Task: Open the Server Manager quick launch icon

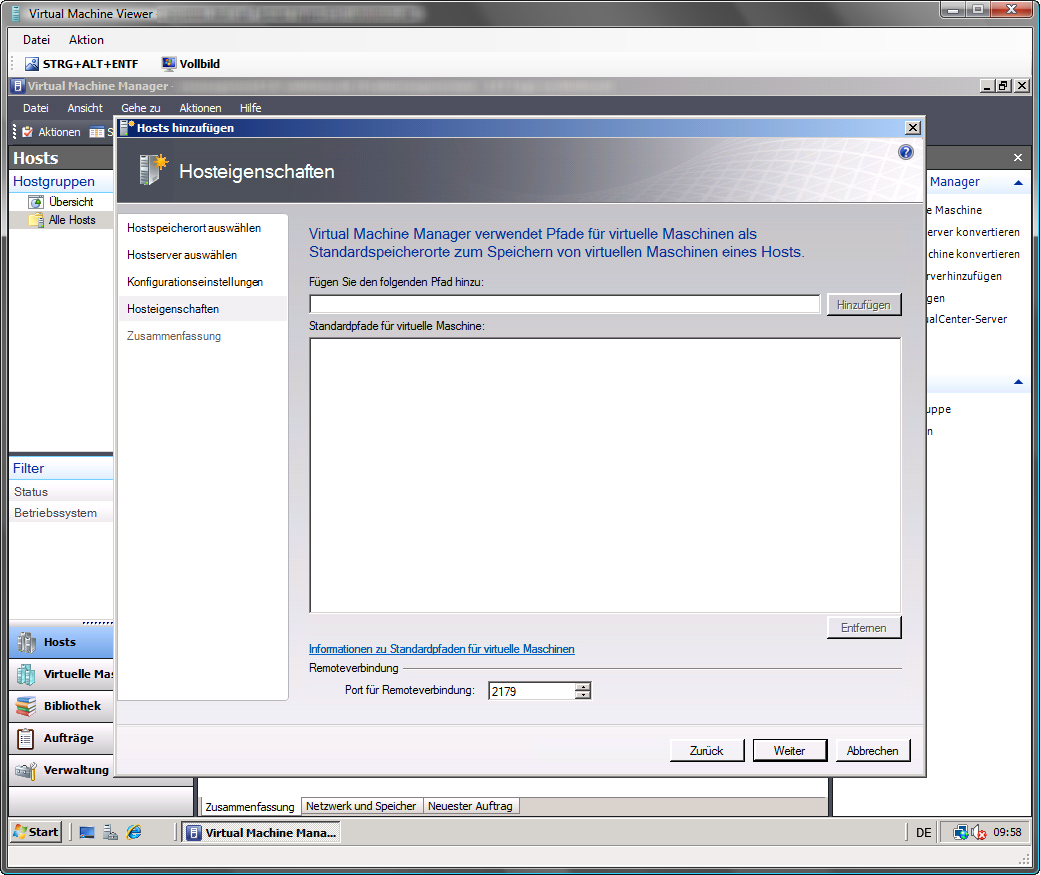Action: (x=110, y=833)
